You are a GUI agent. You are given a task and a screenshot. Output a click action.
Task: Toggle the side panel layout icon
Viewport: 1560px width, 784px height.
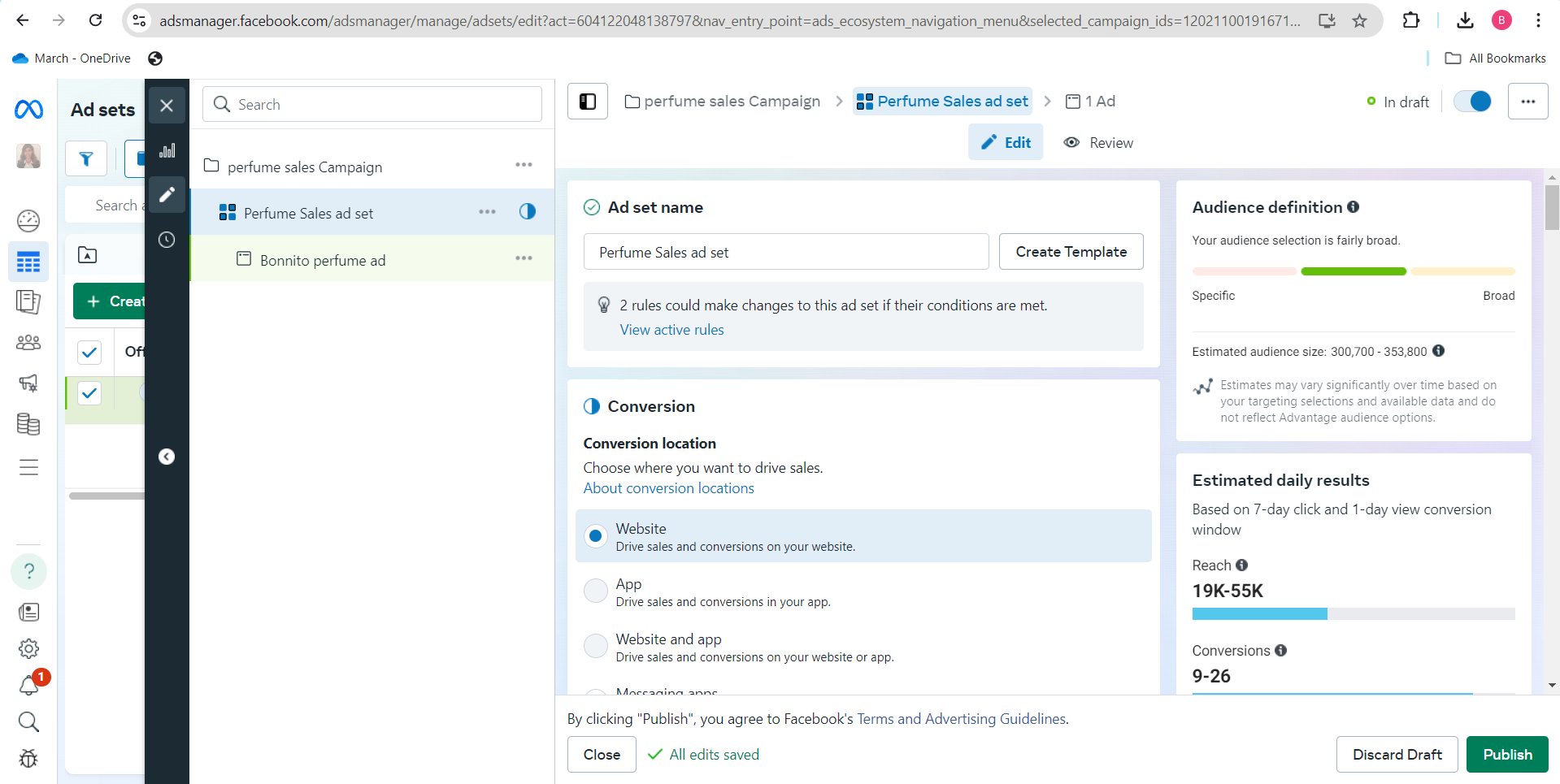(587, 102)
